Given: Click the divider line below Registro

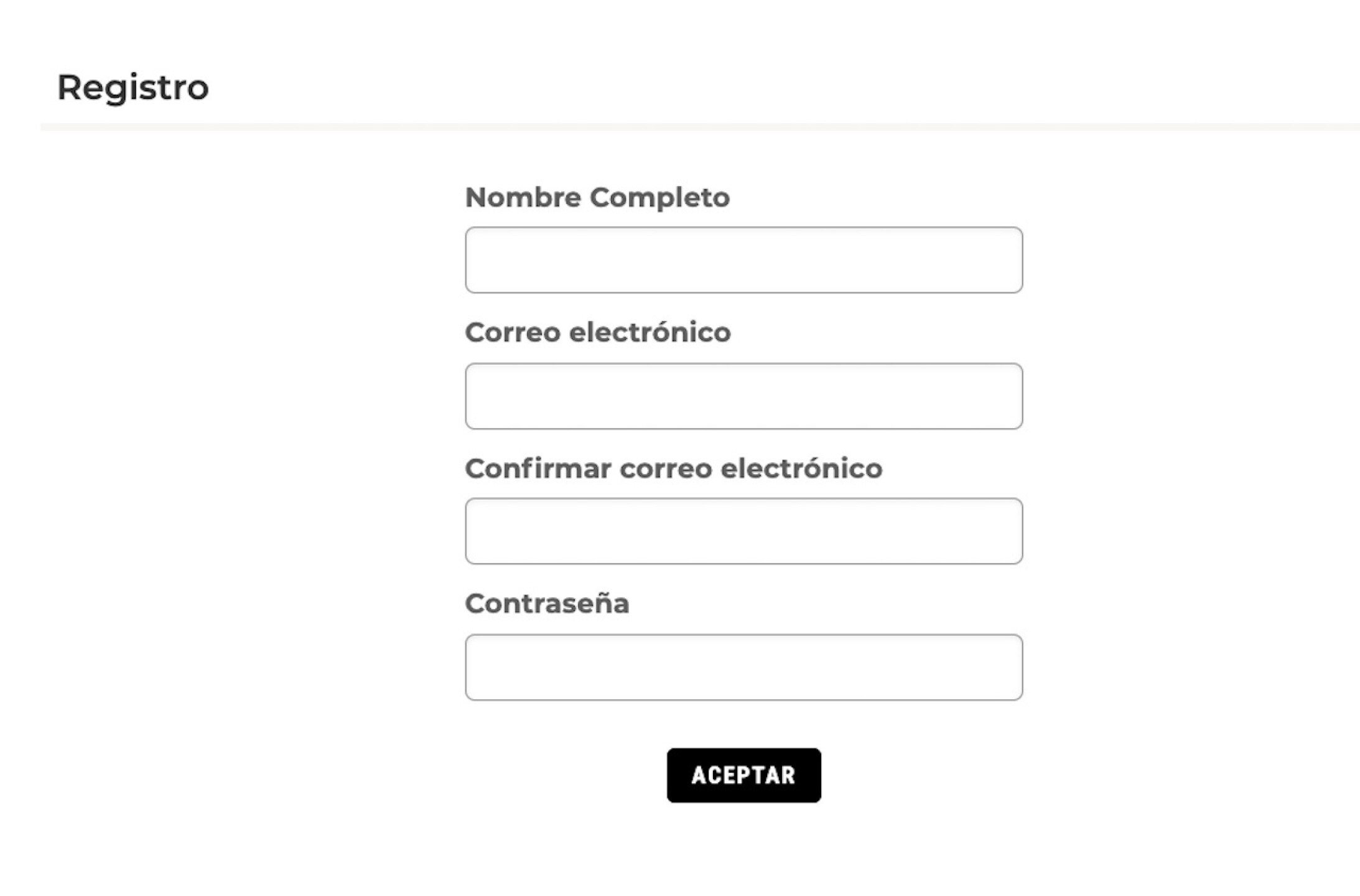Looking at the screenshot, I should click(x=700, y=127).
